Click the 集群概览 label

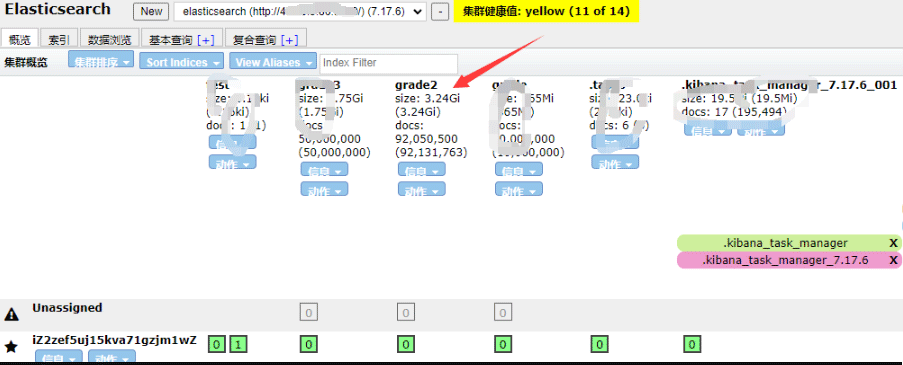[x=26, y=62]
